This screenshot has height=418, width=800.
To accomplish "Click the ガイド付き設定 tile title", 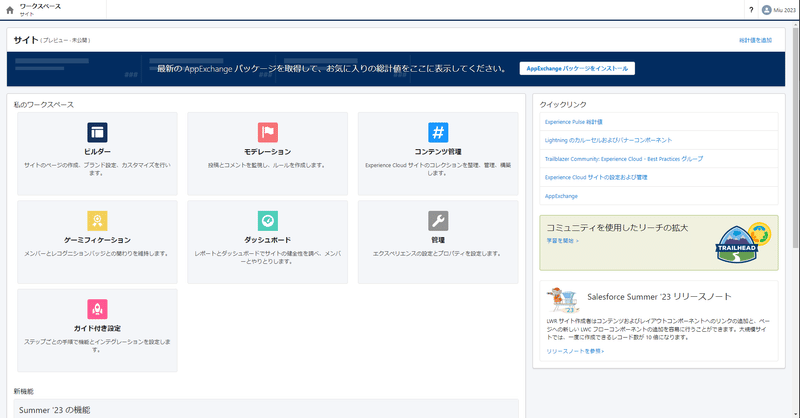I will click(97, 328).
